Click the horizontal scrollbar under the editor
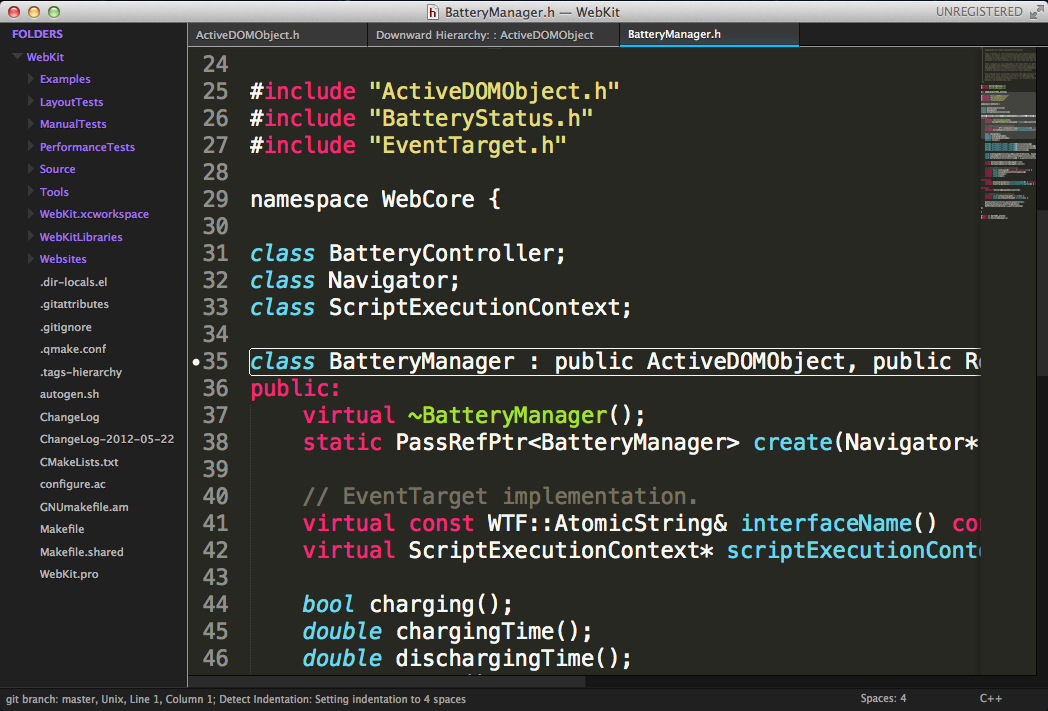The image size is (1048, 711). 386,681
